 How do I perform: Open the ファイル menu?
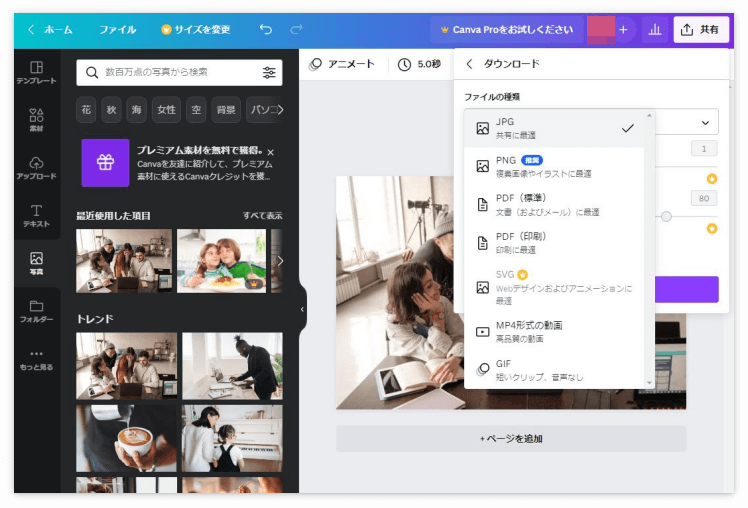(117, 30)
